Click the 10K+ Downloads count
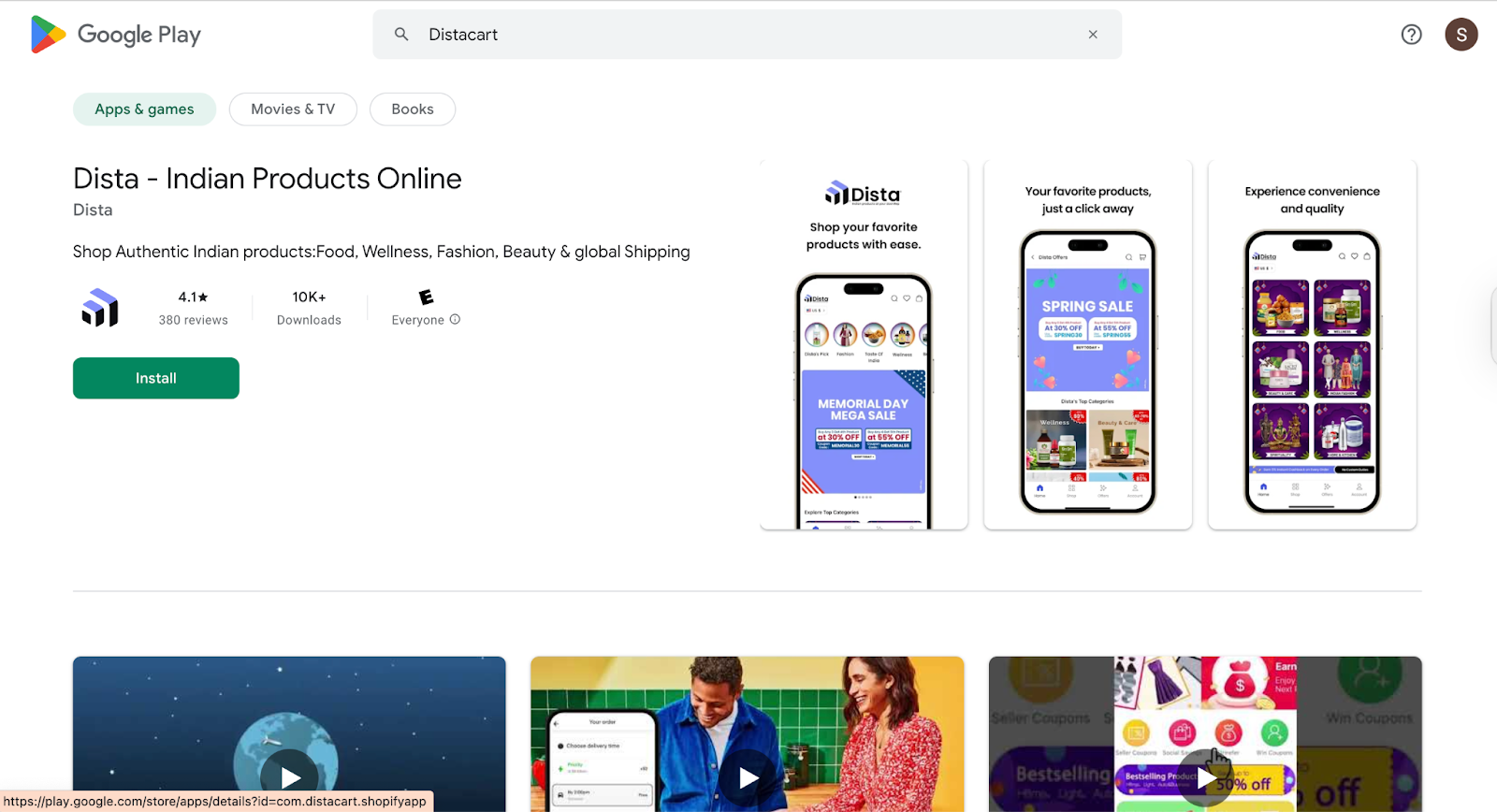This screenshot has width=1497, height=812. click(309, 308)
